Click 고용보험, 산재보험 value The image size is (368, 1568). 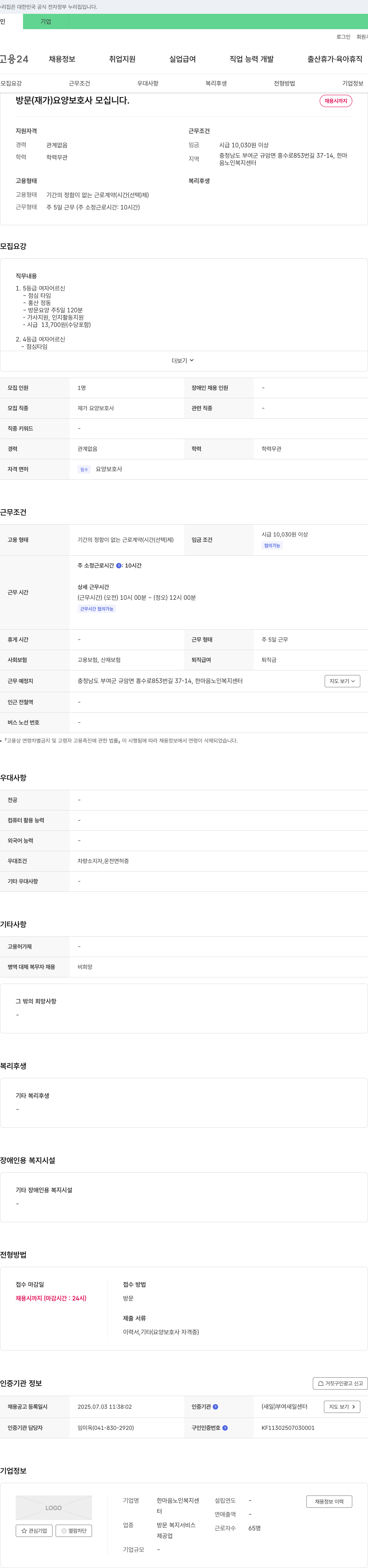tap(99, 660)
